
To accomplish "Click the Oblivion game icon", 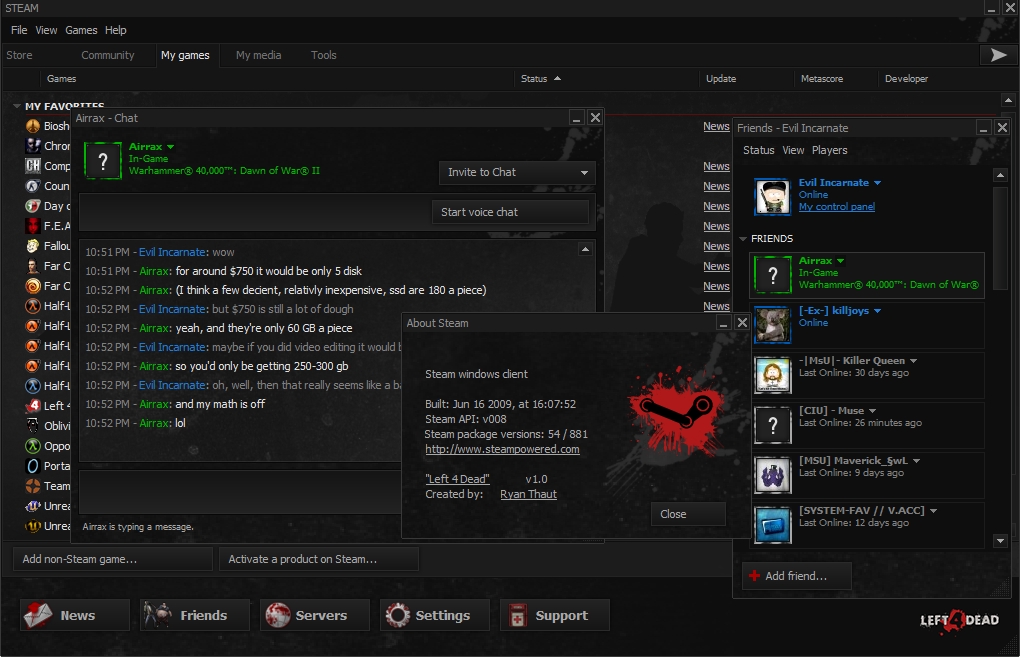I will 33,426.
